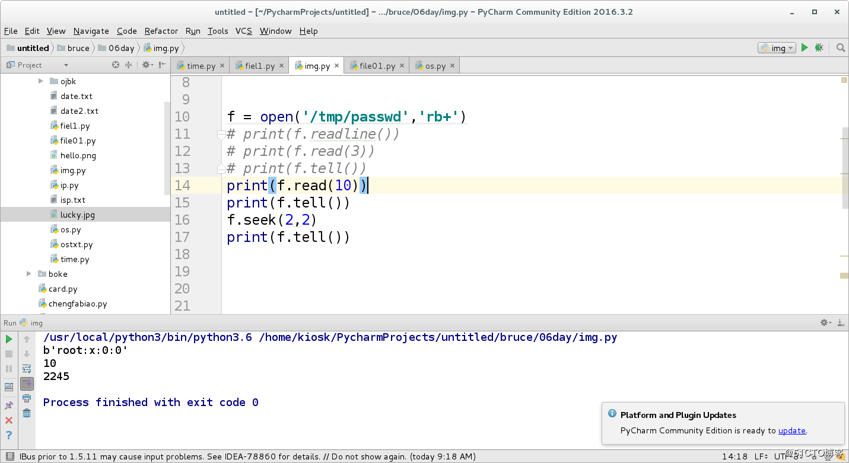Select lucky.jpg in project tree
849x463 pixels.
click(77, 214)
